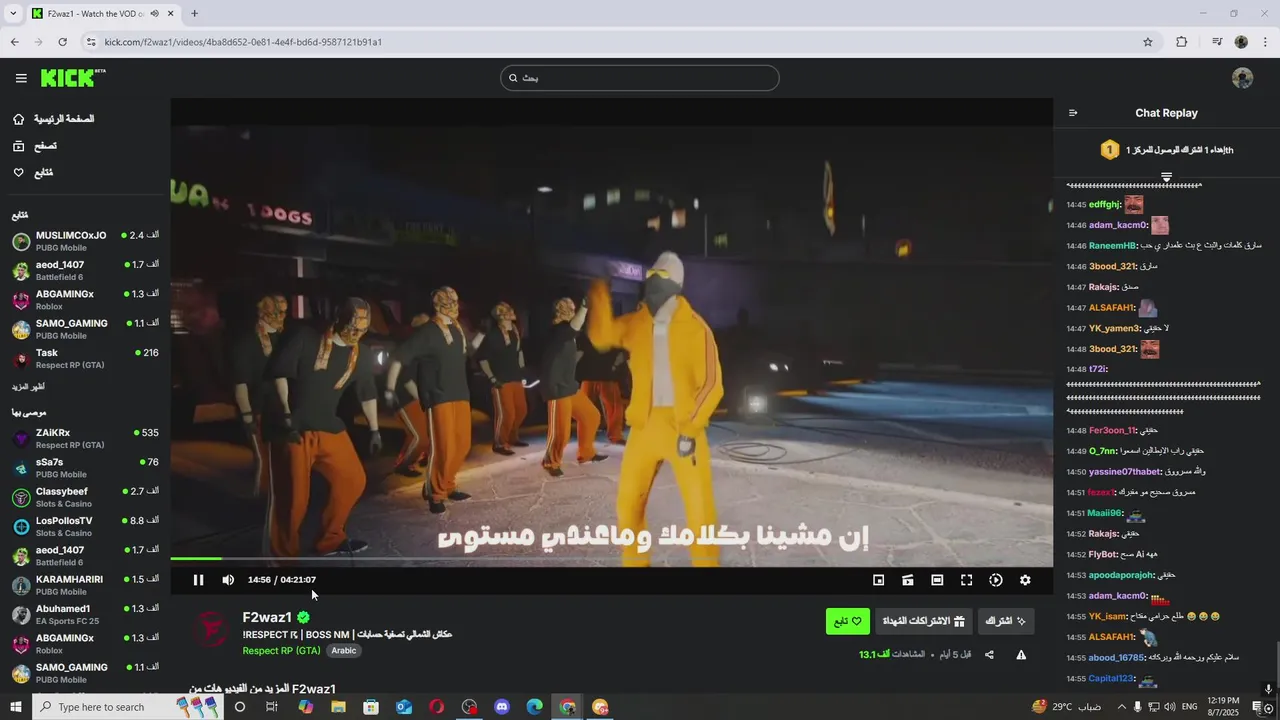Bookmark this page with the star
The height and width of the screenshot is (720, 1280).
(x=1148, y=42)
